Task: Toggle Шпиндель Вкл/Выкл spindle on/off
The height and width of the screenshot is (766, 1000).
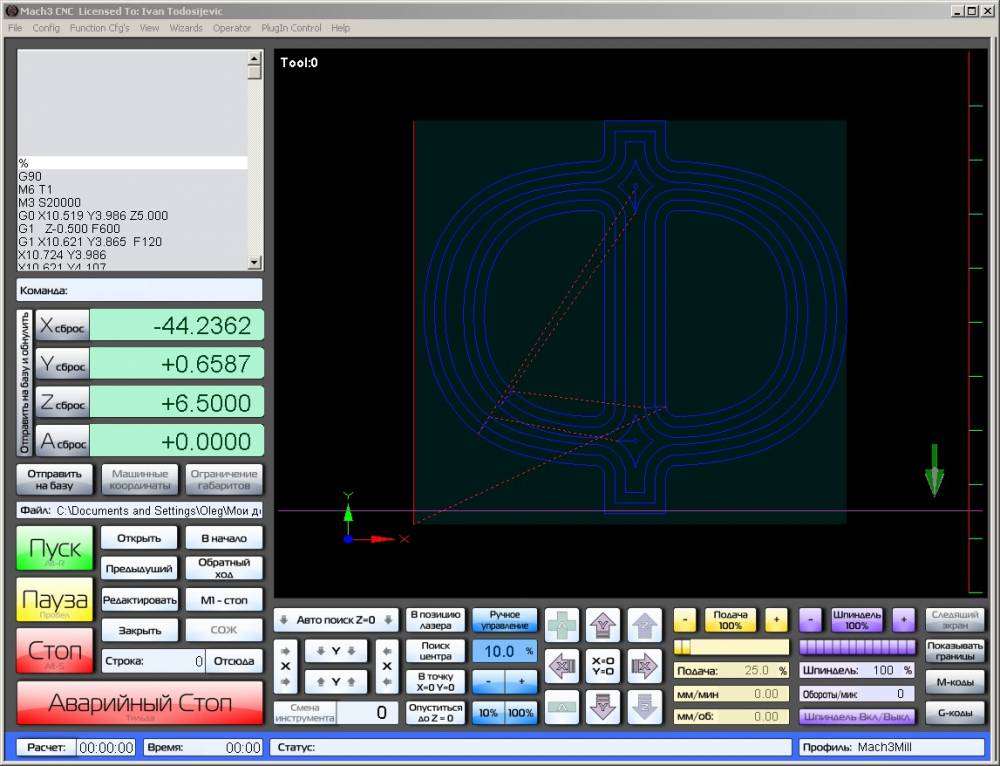Action: (x=856, y=717)
